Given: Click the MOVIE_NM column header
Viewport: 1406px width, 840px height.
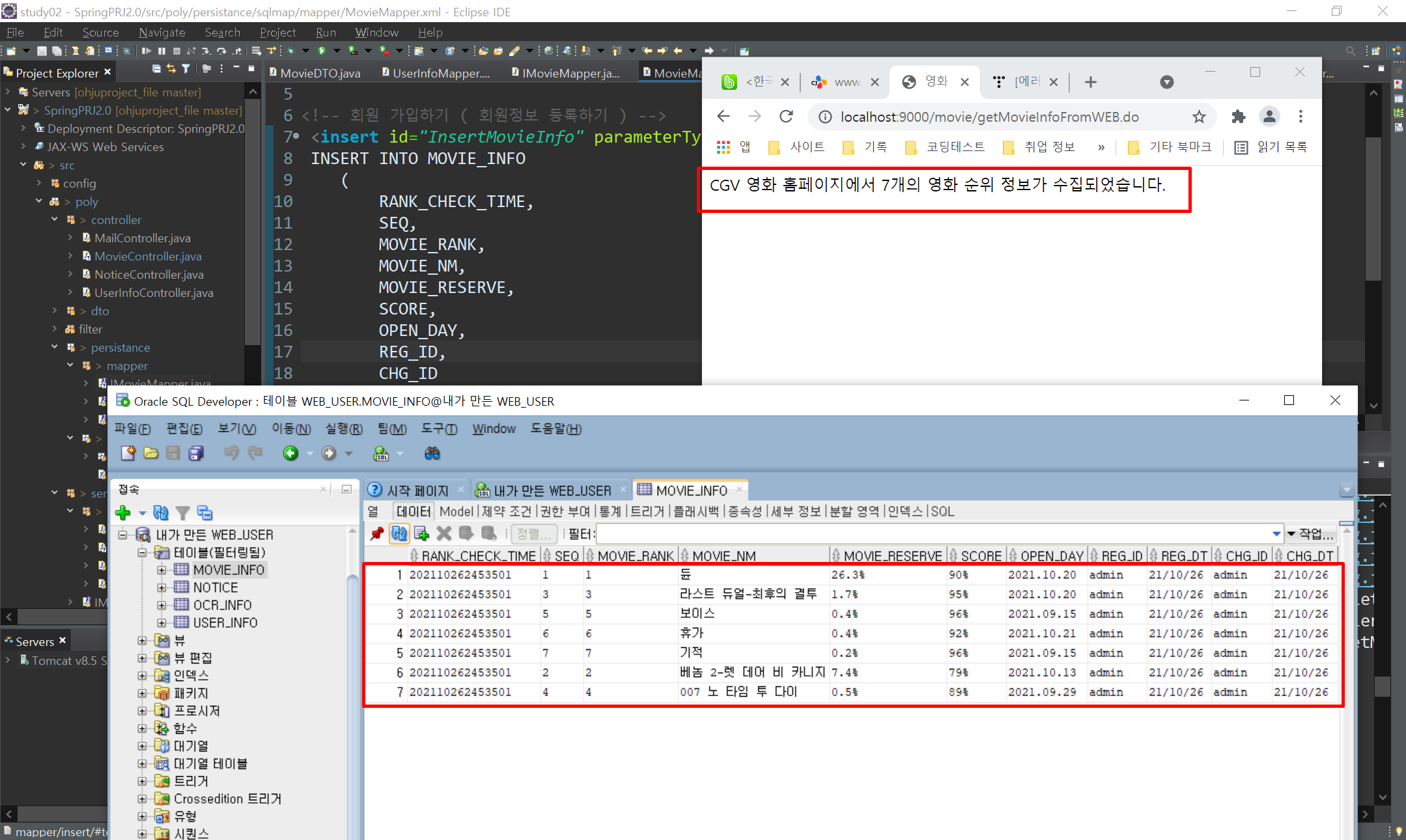Looking at the screenshot, I should 723,556.
